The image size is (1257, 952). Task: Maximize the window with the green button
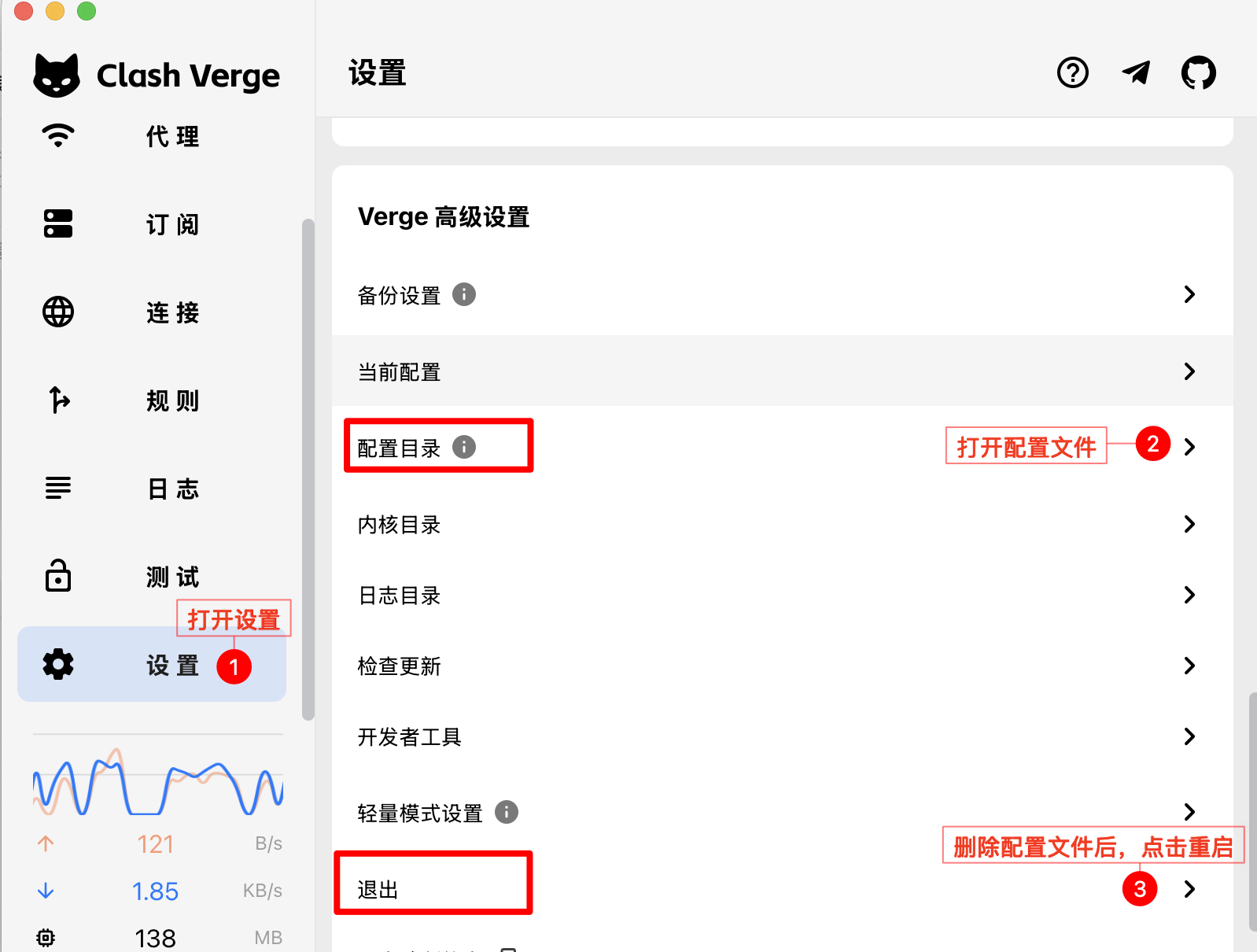[87, 10]
